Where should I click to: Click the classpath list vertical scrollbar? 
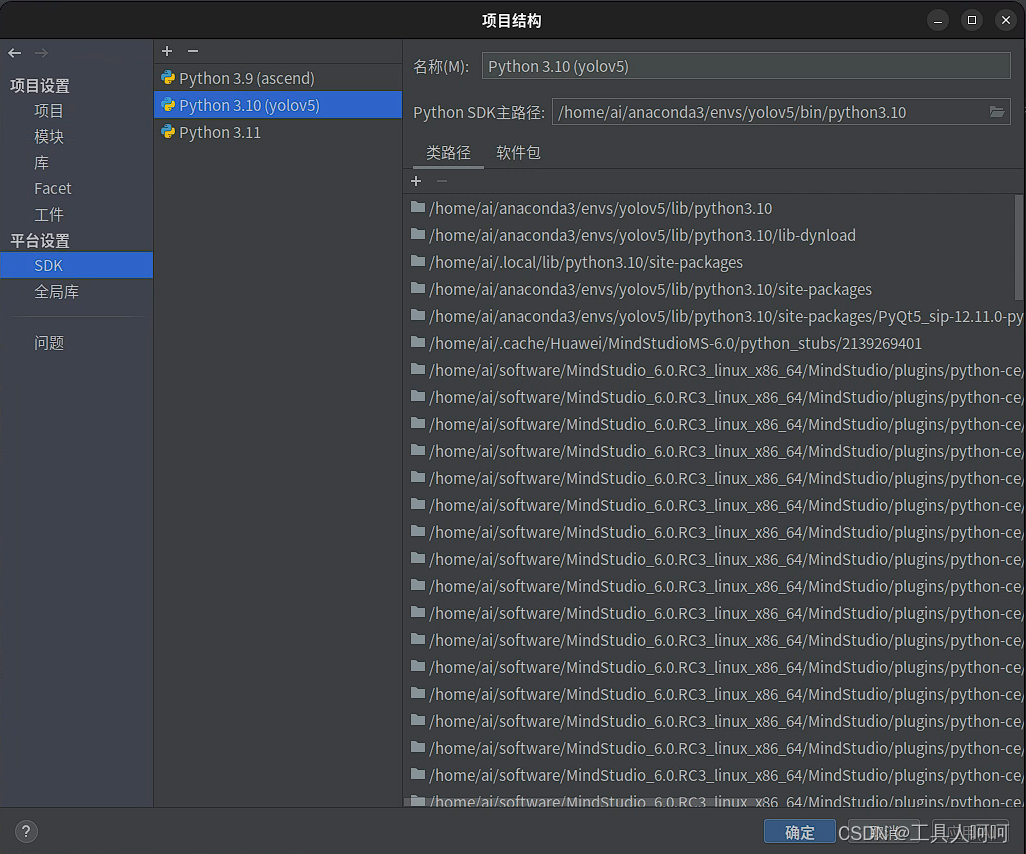point(1019,247)
